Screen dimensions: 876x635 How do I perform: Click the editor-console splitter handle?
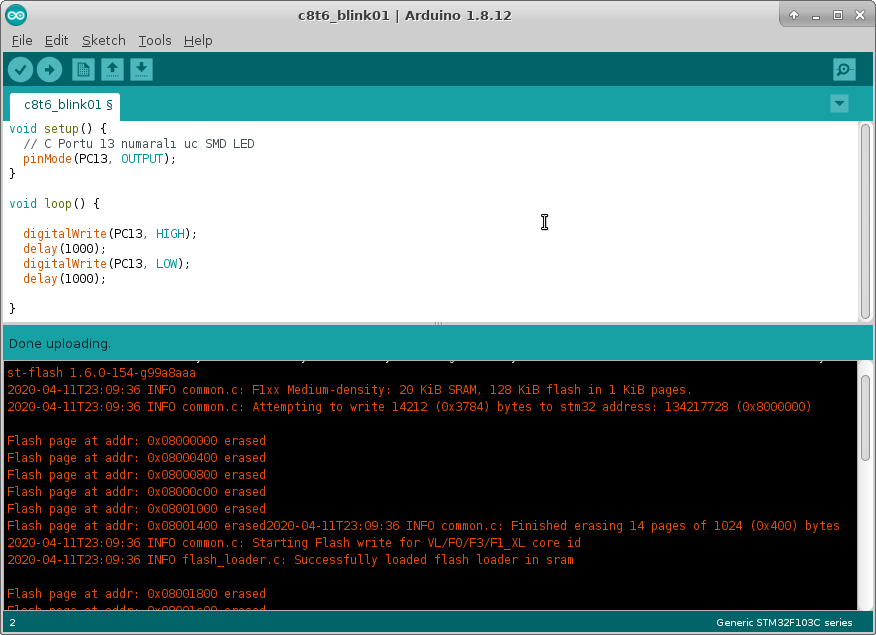click(x=439, y=323)
